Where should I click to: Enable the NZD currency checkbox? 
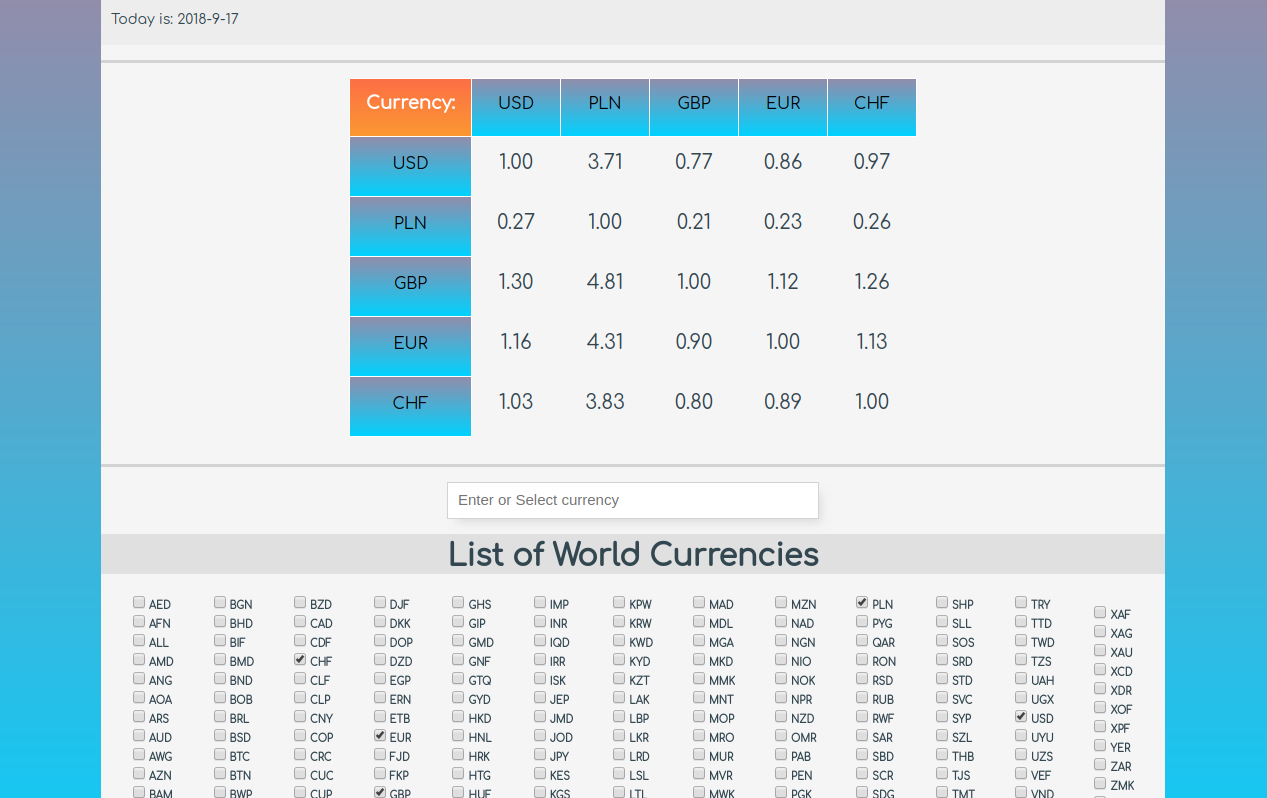pos(781,716)
